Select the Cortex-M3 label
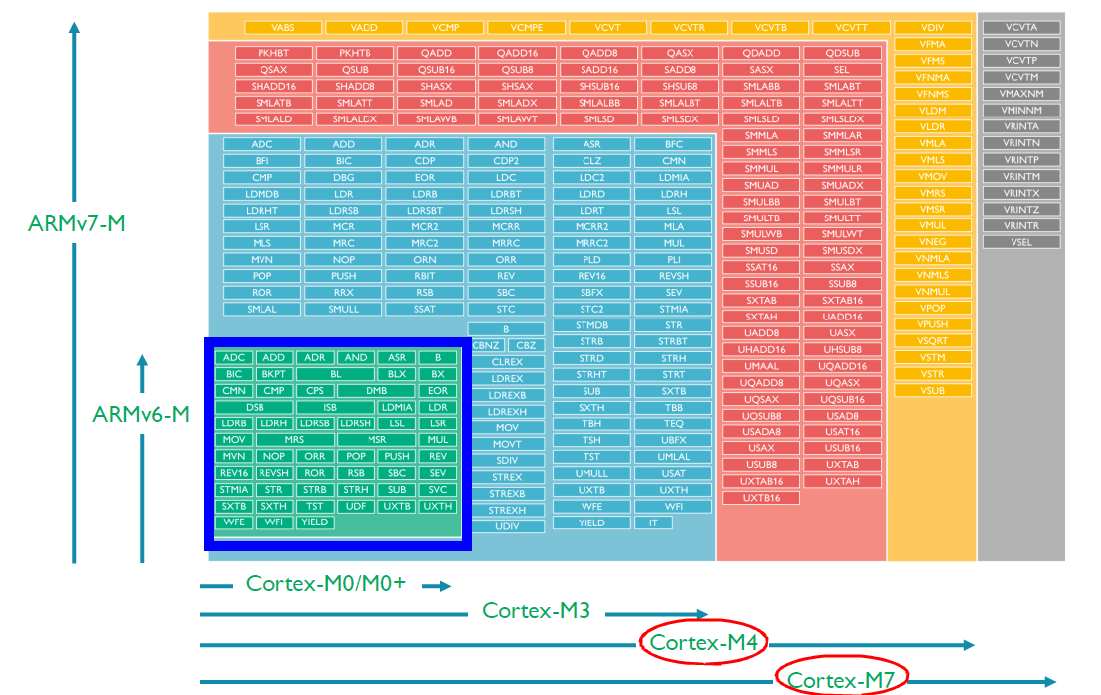1101x695 pixels. point(536,611)
